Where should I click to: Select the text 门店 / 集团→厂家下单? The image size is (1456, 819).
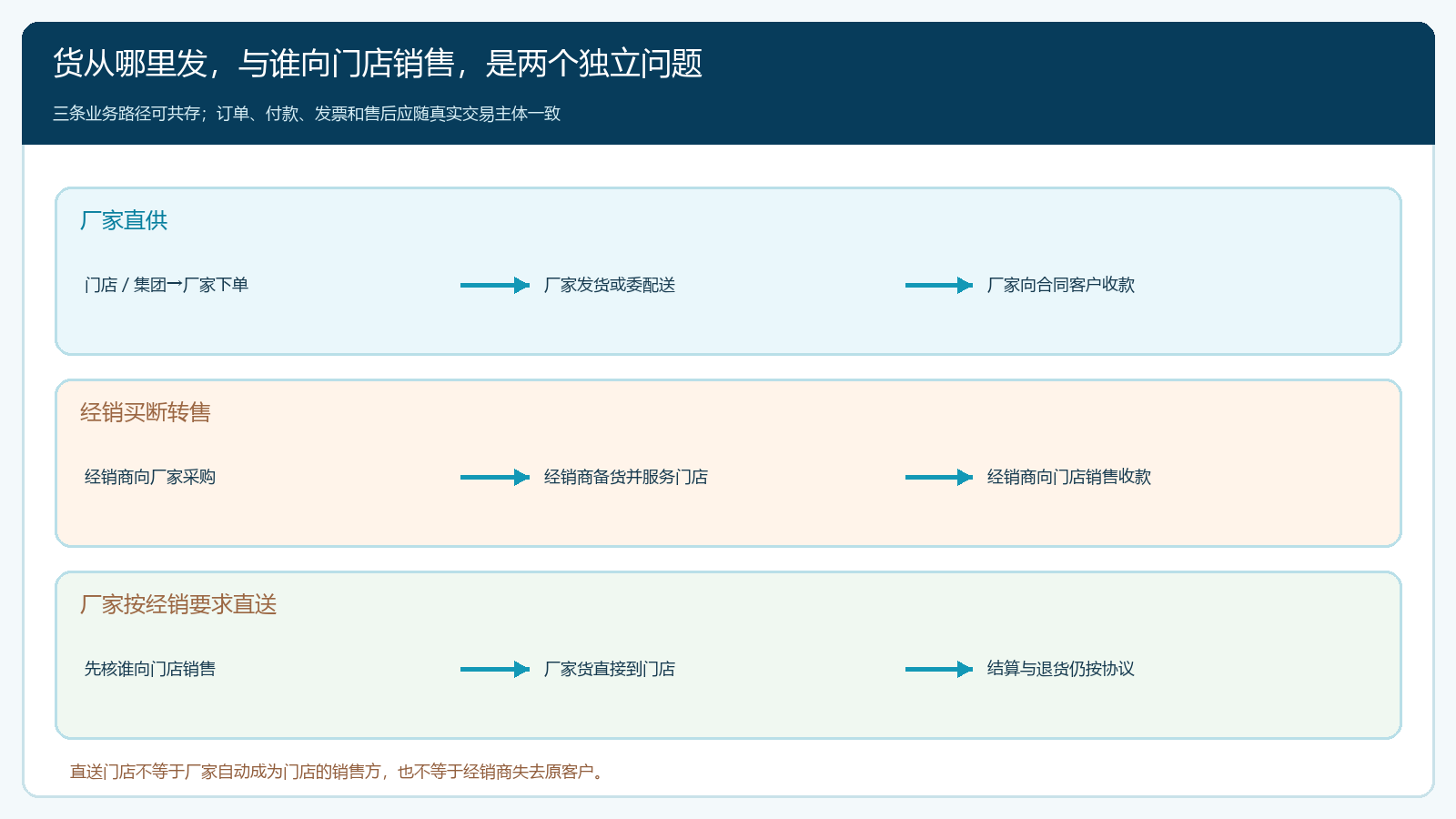click(167, 285)
